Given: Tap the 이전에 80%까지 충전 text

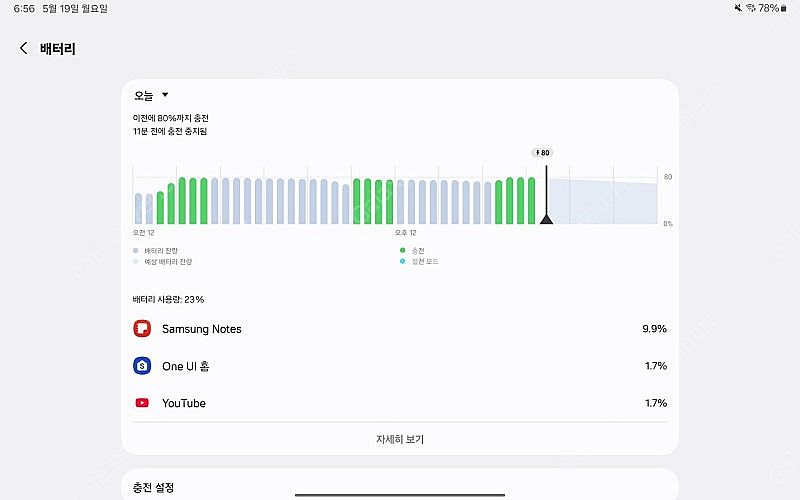Looking at the screenshot, I should 171,118.
